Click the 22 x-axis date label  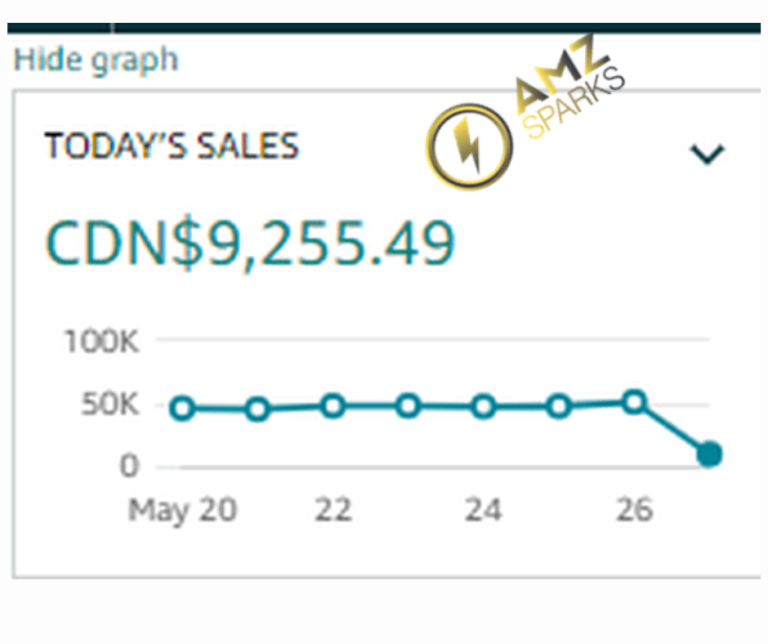point(333,510)
